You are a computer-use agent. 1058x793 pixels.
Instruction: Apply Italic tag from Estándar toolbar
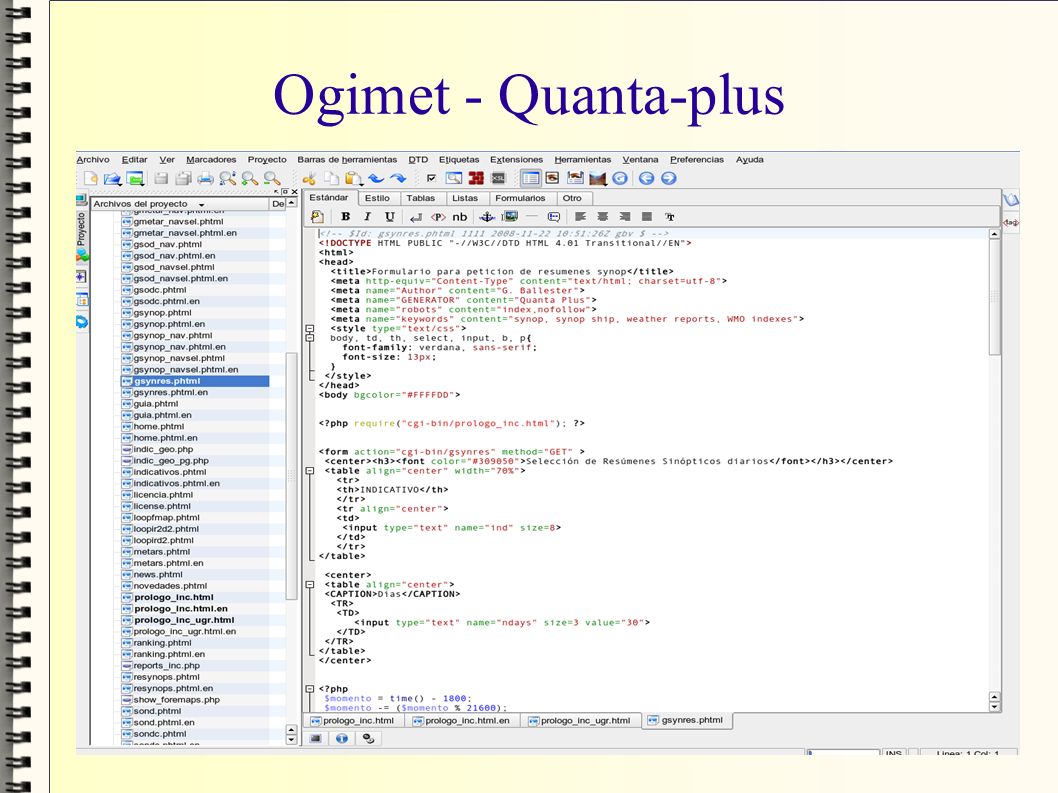coord(368,217)
